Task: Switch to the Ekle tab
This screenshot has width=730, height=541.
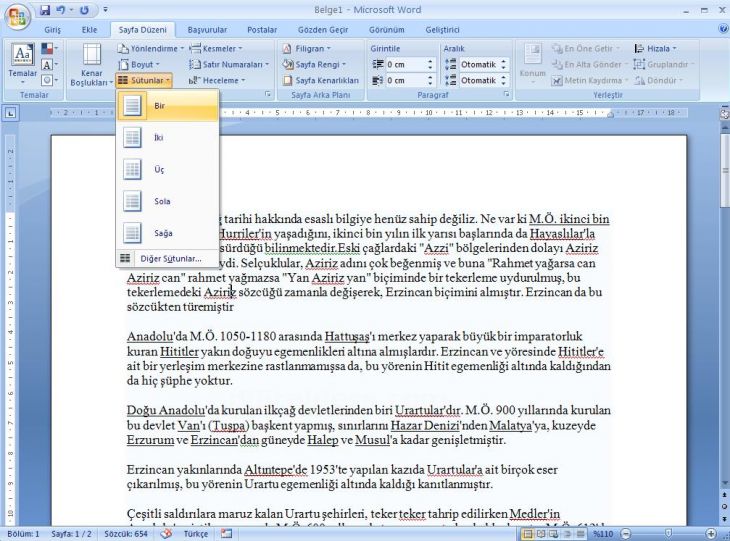Action: [x=89, y=30]
